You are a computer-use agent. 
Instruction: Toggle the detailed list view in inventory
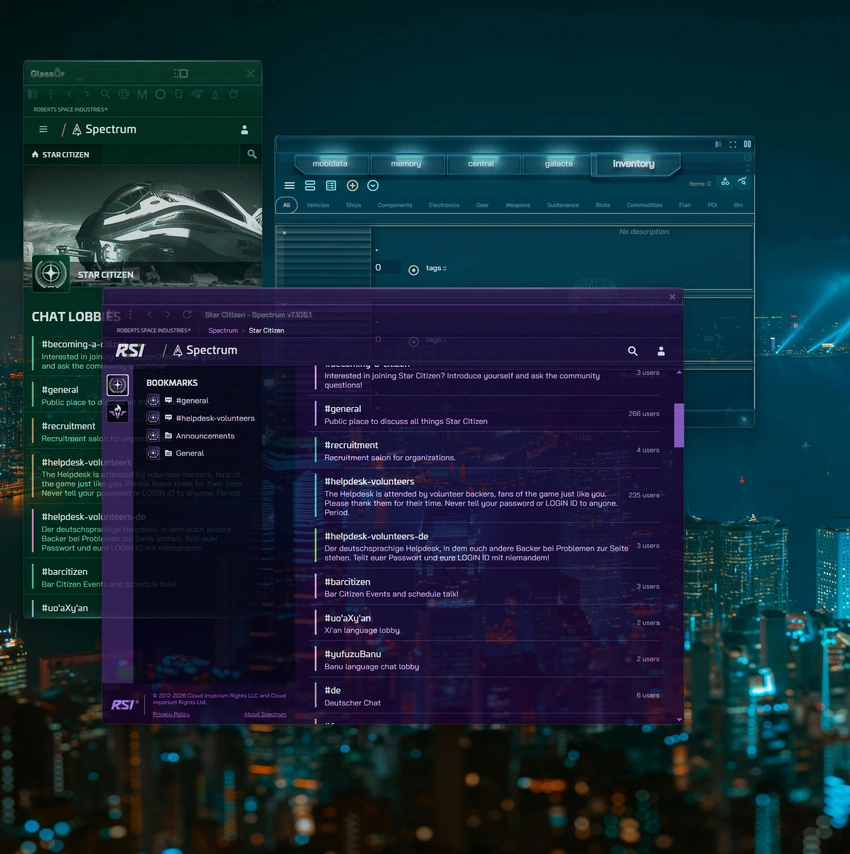click(x=331, y=185)
